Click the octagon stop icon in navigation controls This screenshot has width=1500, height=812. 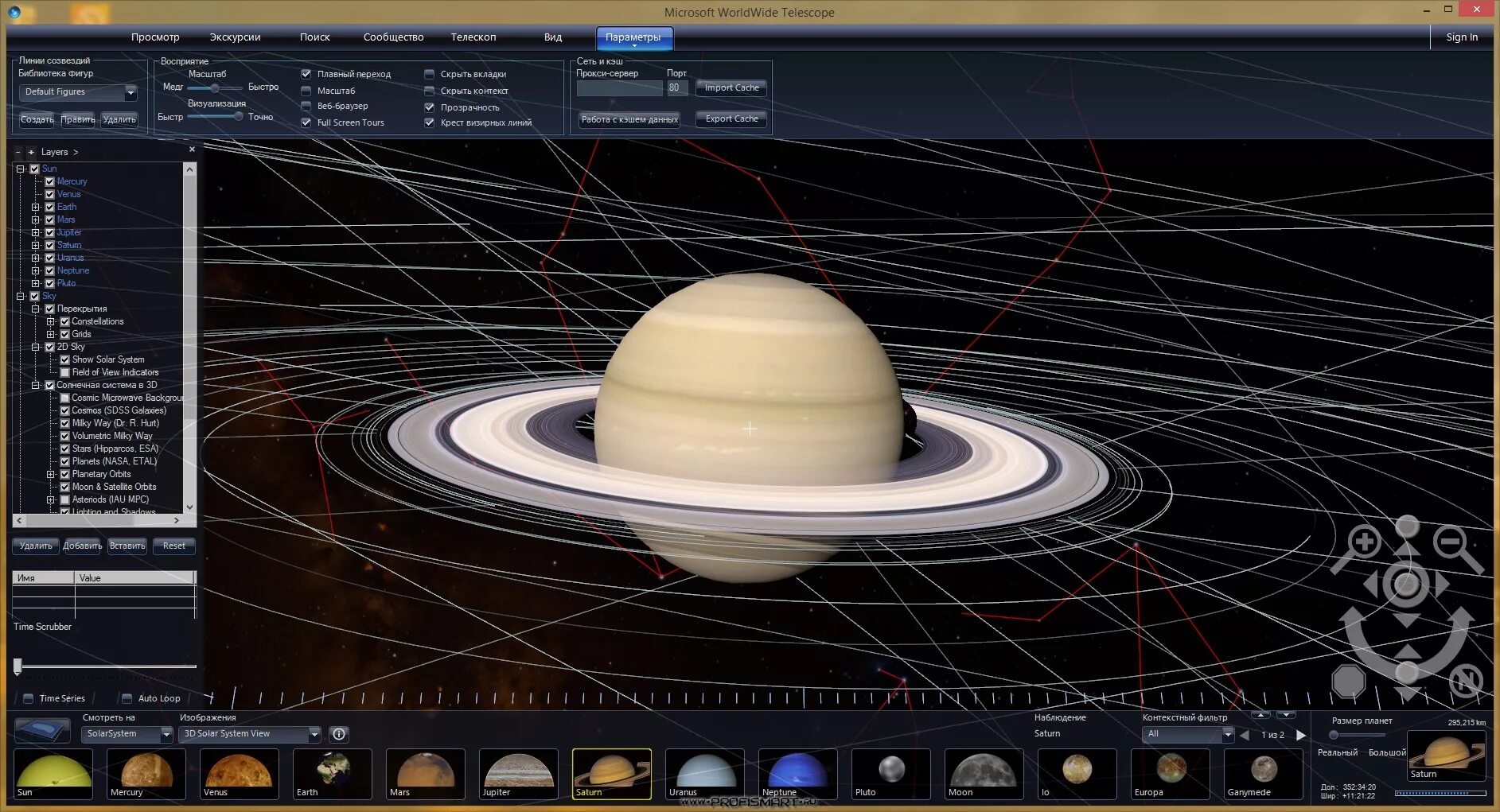click(1349, 682)
